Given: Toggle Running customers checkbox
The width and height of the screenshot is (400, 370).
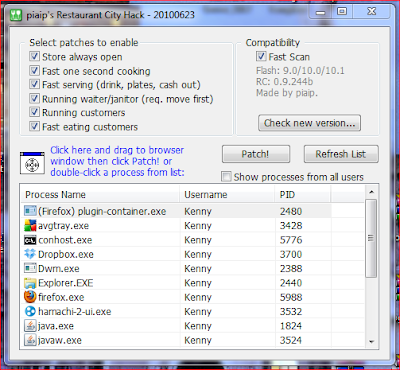Looking at the screenshot, I should [x=34, y=112].
